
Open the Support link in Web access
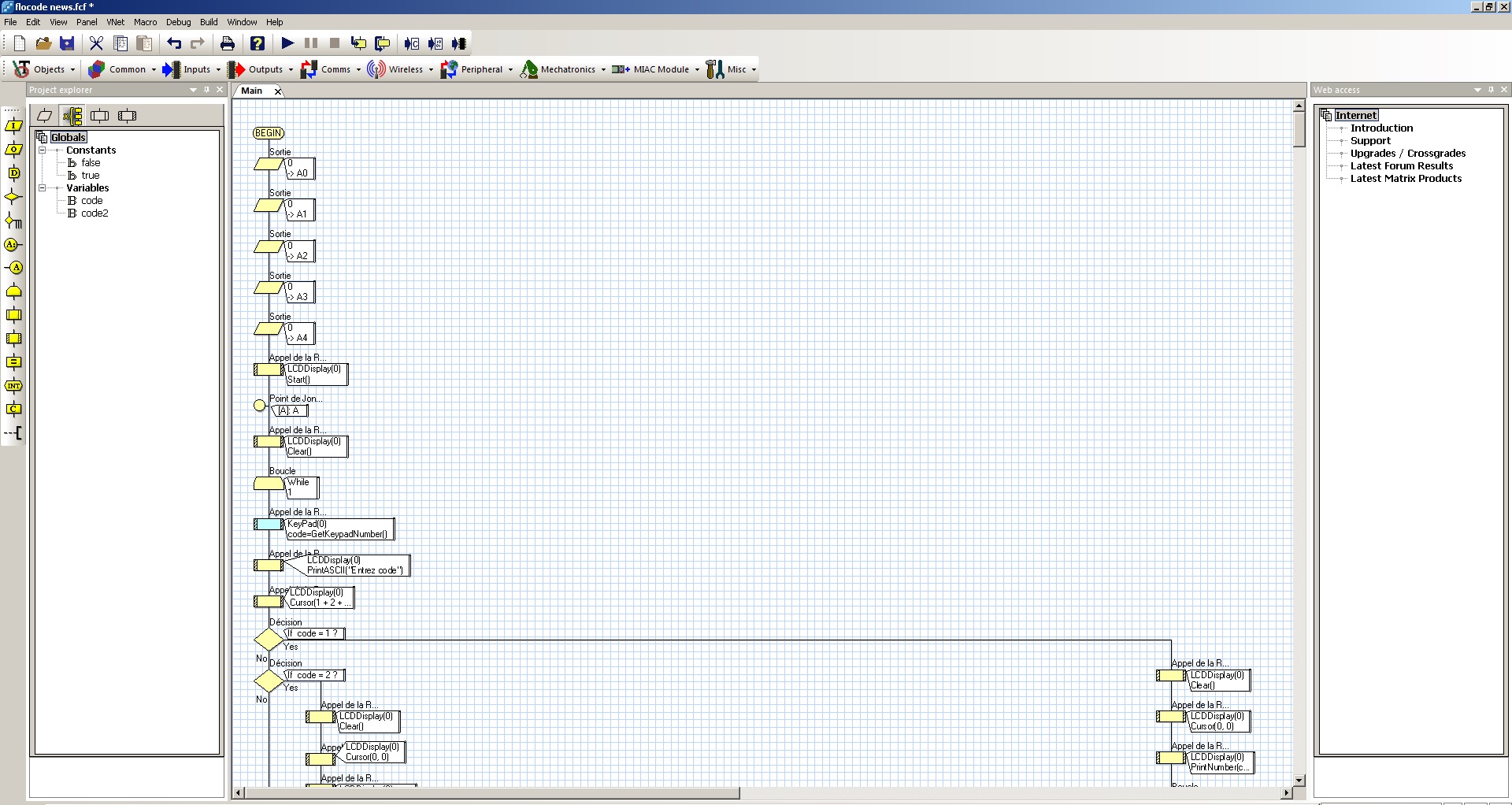pos(1370,140)
